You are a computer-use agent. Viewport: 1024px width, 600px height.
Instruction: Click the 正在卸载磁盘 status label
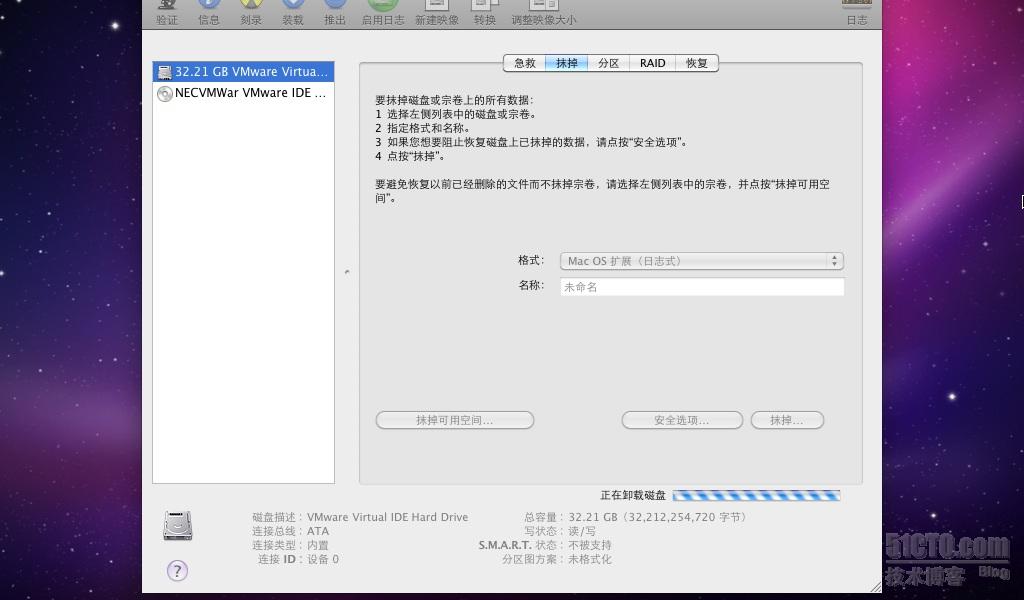click(633, 496)
